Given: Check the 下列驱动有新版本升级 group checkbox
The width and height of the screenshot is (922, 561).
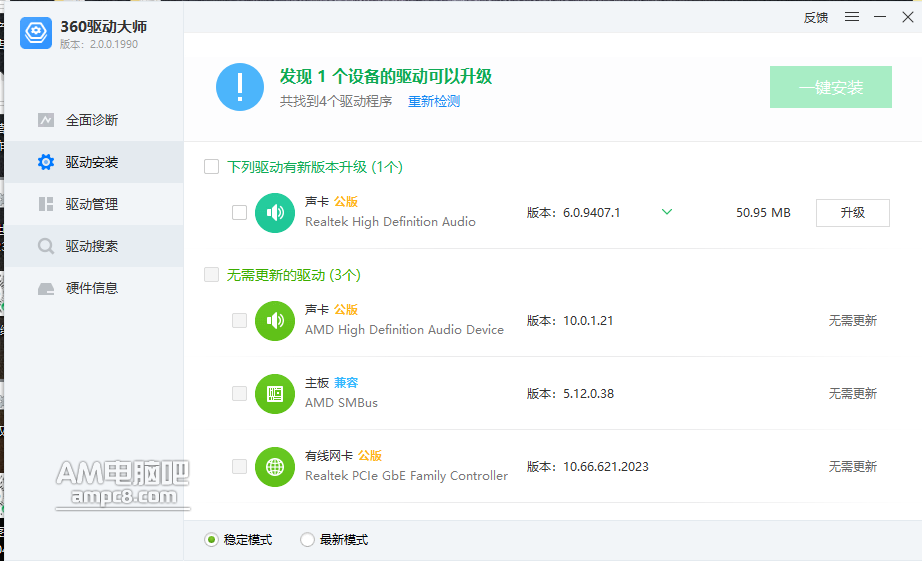Looking at the screenshot, I should click(x=212, y=167).
